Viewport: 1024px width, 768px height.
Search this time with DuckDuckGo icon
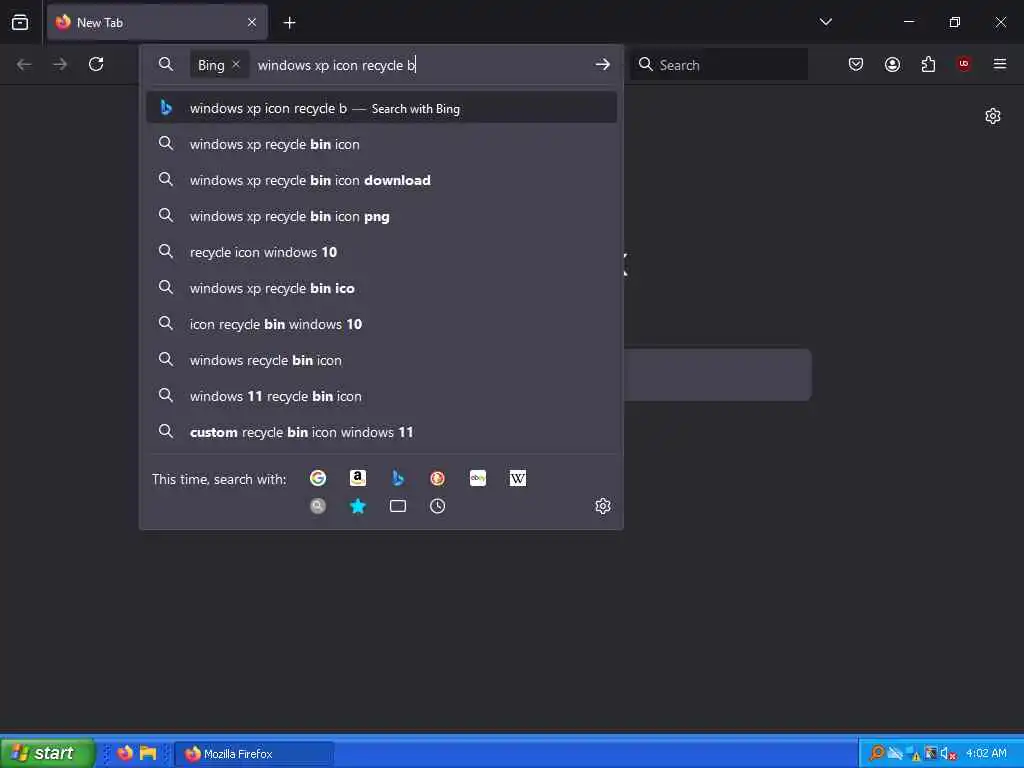pyautogui.click(x=438, y=478)
